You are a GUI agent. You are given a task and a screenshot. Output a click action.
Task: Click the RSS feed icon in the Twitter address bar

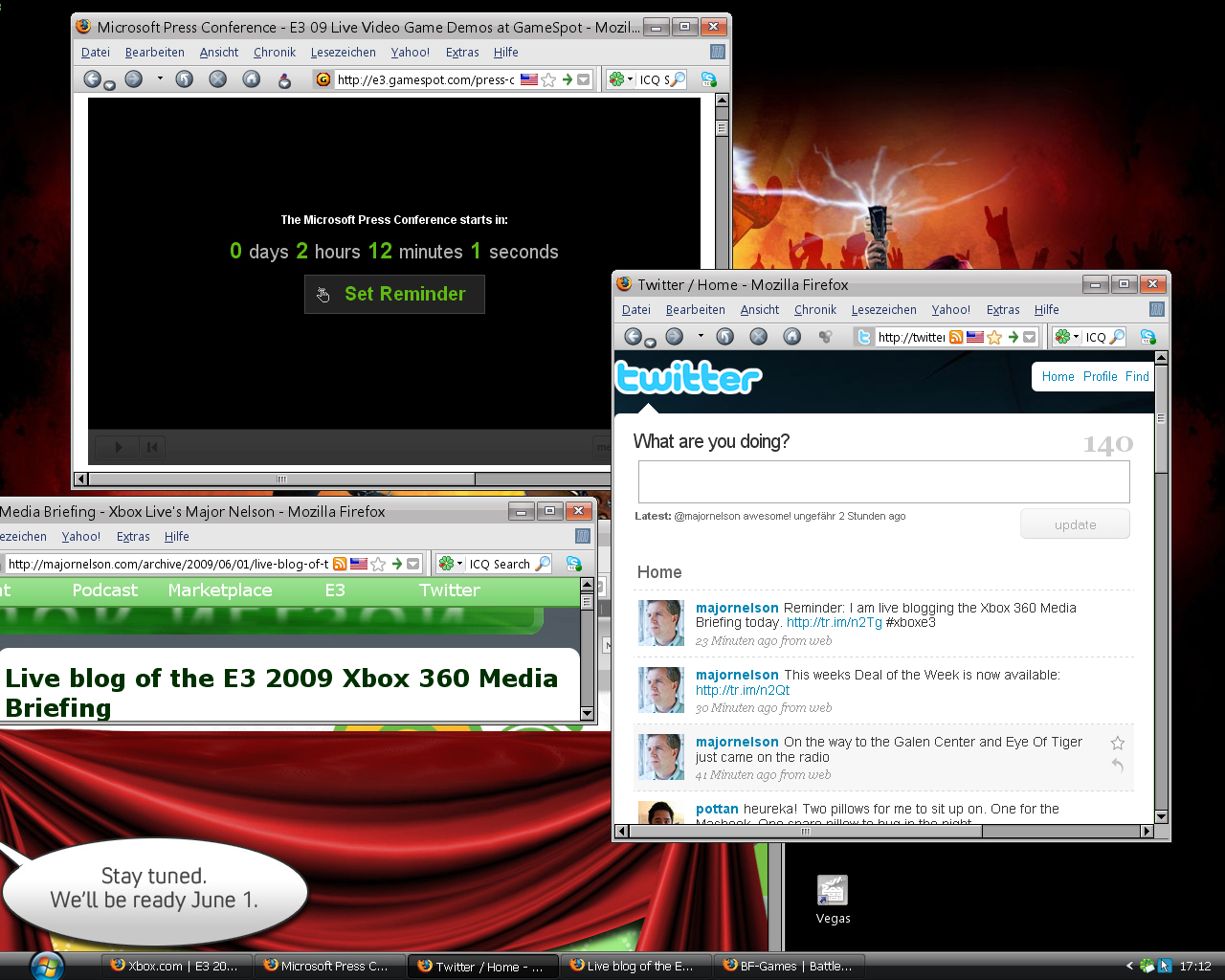[956, 337]
